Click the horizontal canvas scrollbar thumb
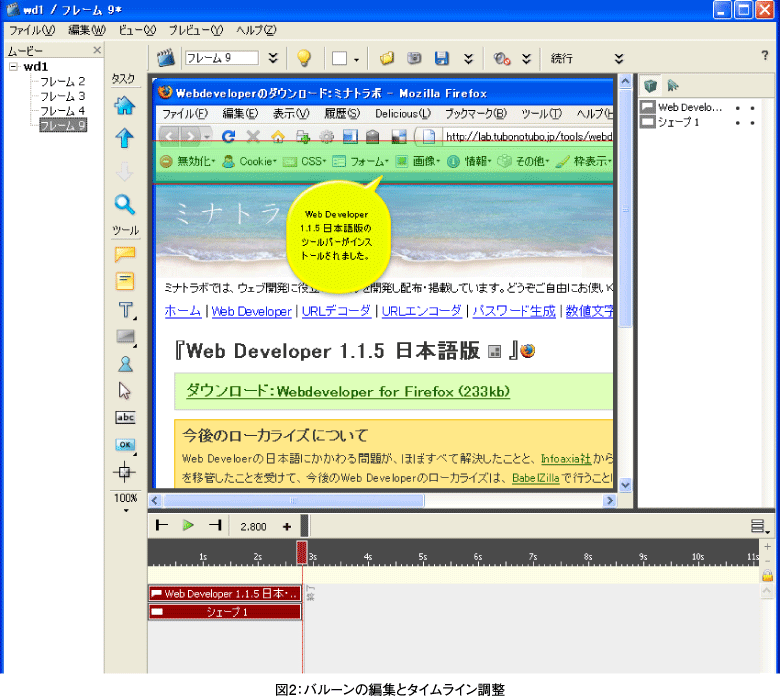The image size is (780, 700). [x=293, y=500]
